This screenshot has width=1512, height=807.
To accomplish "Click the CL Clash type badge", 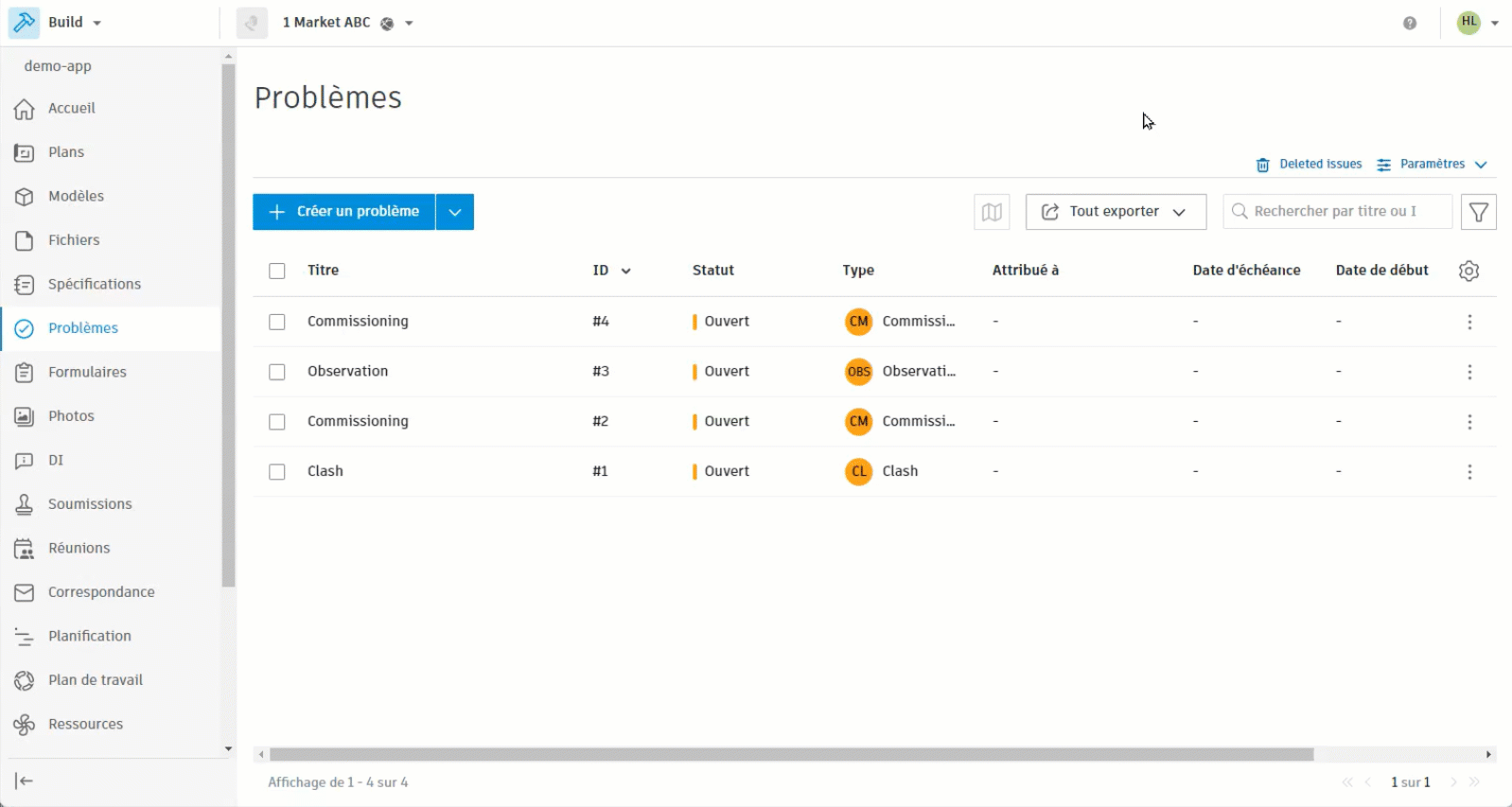I will (x=858, y=471).
